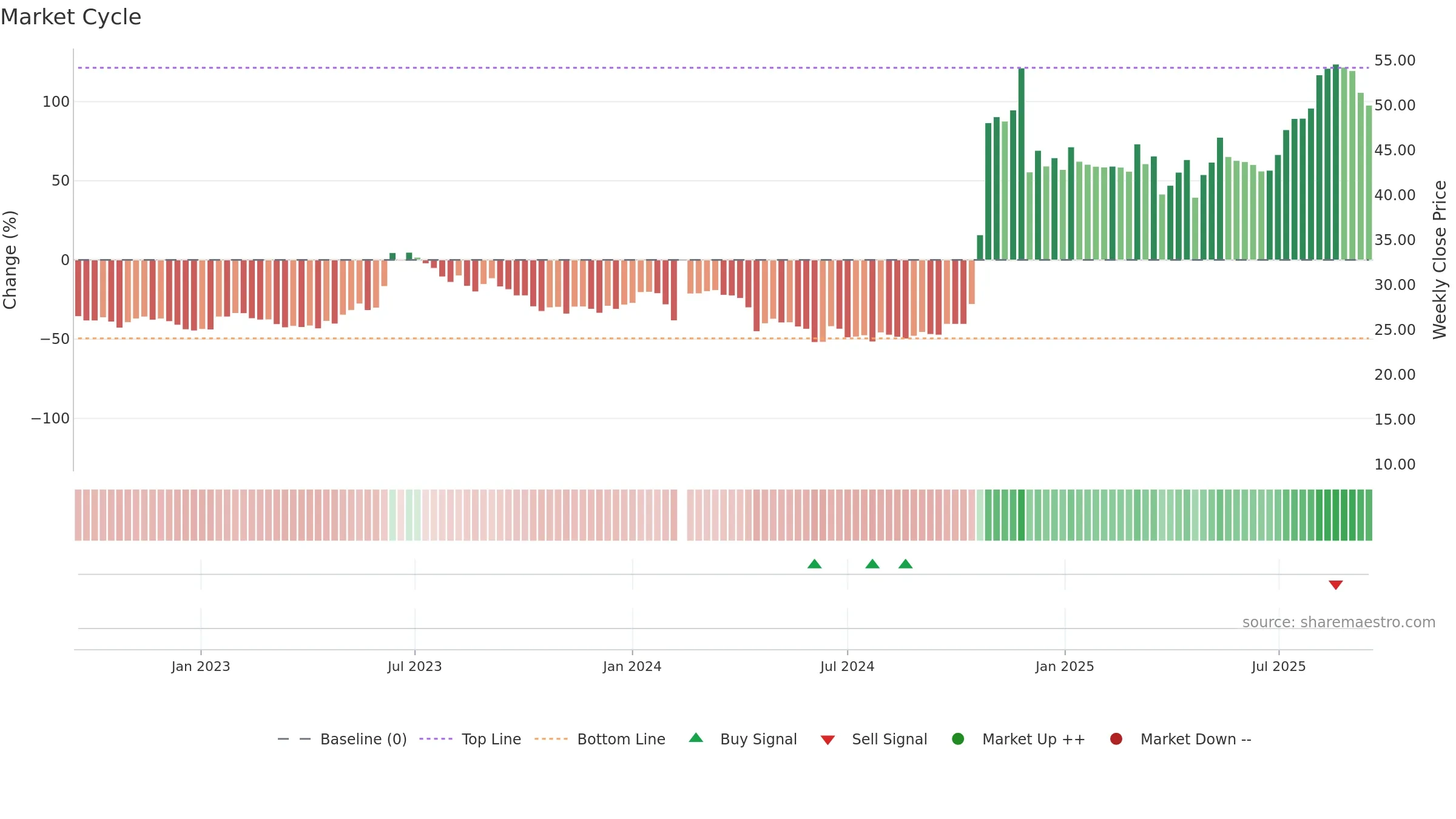1456x819 pixels.
Task: Toggle the Market Down -- legend entry
Action: pos(1181,739)
